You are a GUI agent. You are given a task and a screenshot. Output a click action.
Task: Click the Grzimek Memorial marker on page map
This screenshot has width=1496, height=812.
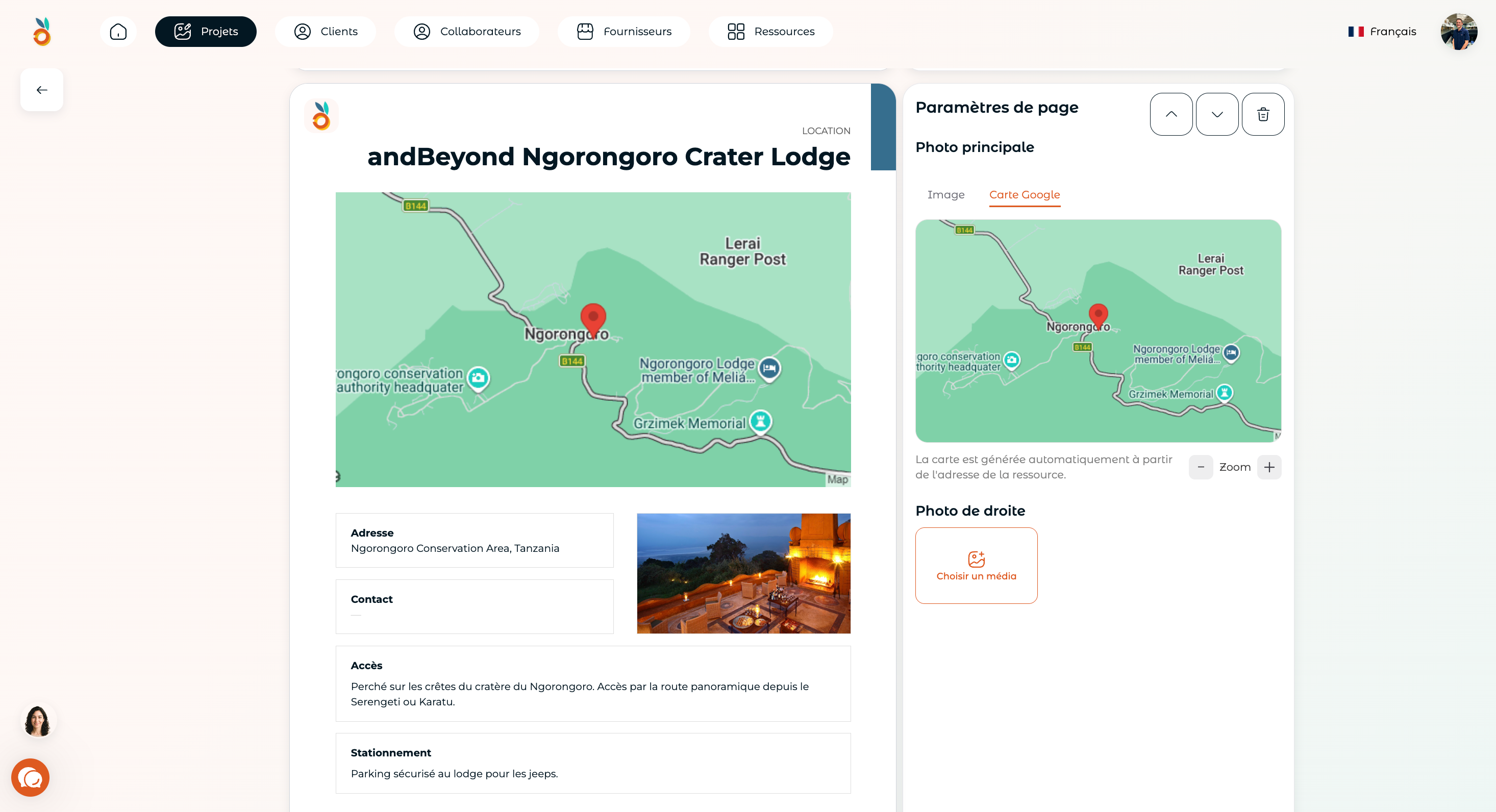point(760,421)
